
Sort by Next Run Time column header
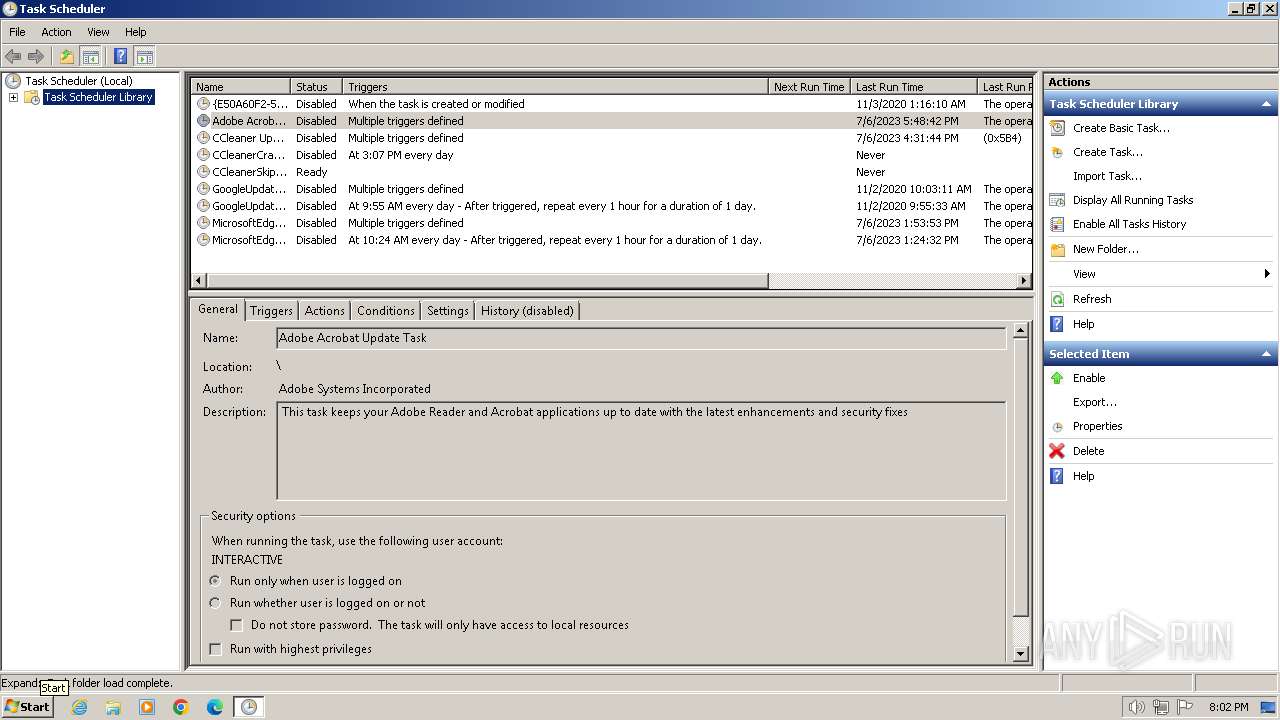pos(809,87)
